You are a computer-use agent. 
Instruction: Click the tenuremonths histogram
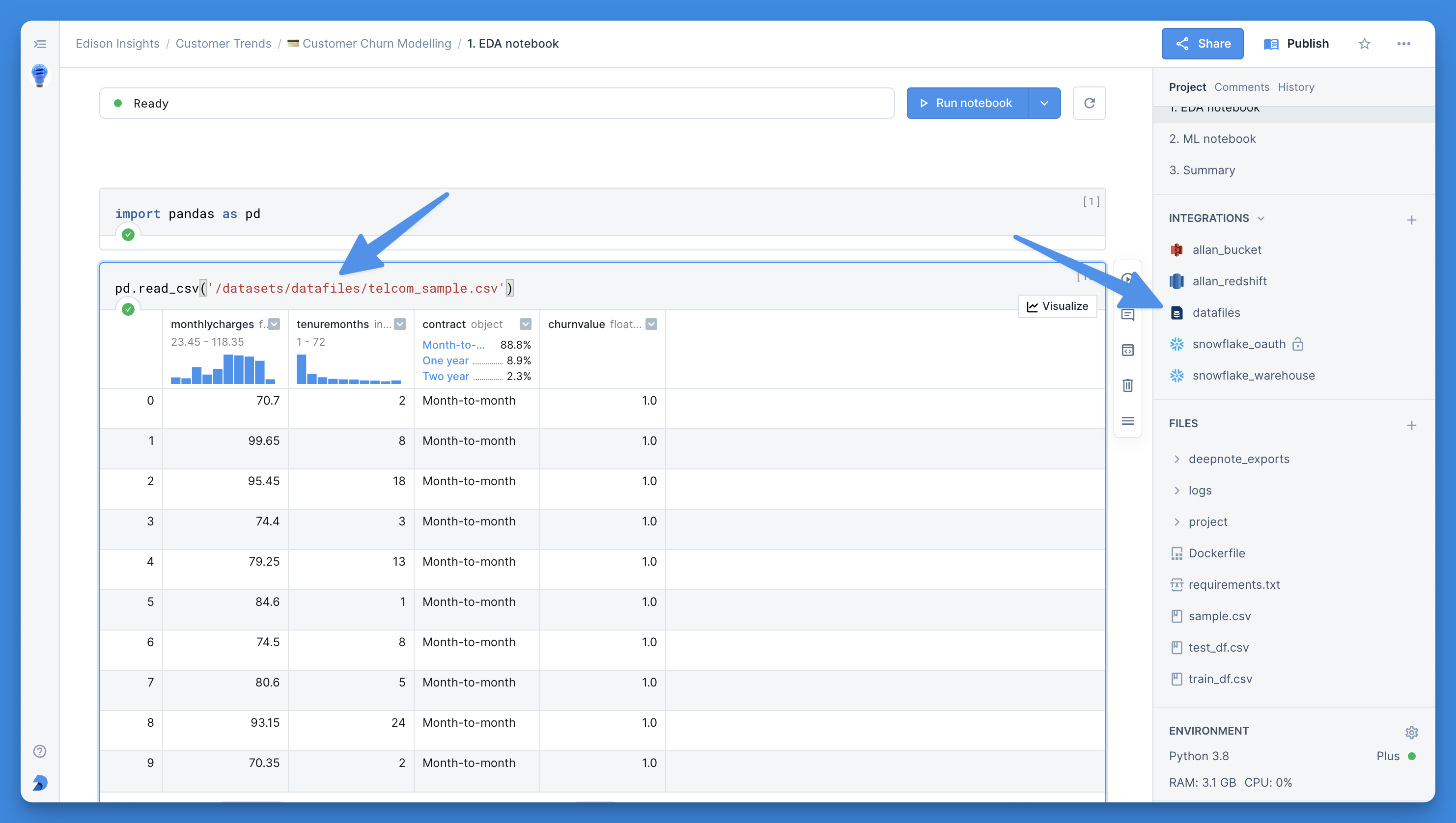(348, 369)
